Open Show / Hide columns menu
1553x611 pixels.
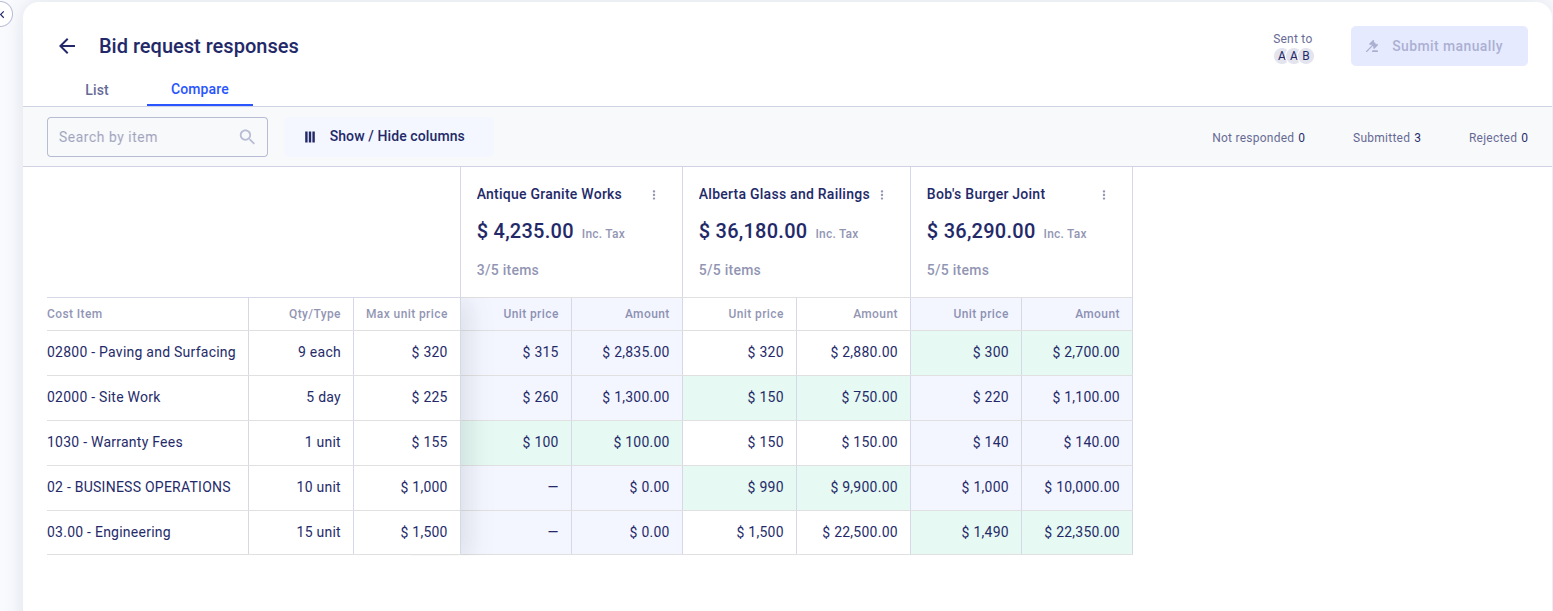click(x=387, y=137)
